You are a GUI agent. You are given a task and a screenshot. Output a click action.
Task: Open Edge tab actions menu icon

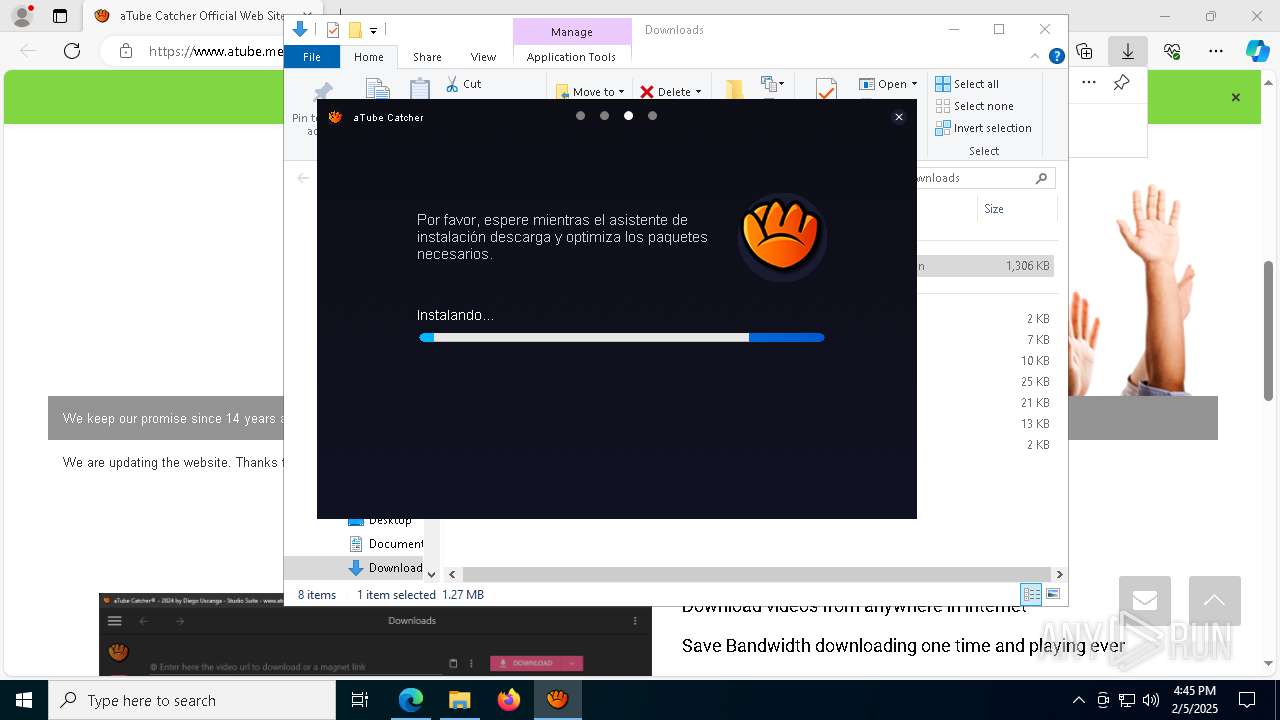pos(60,16)
